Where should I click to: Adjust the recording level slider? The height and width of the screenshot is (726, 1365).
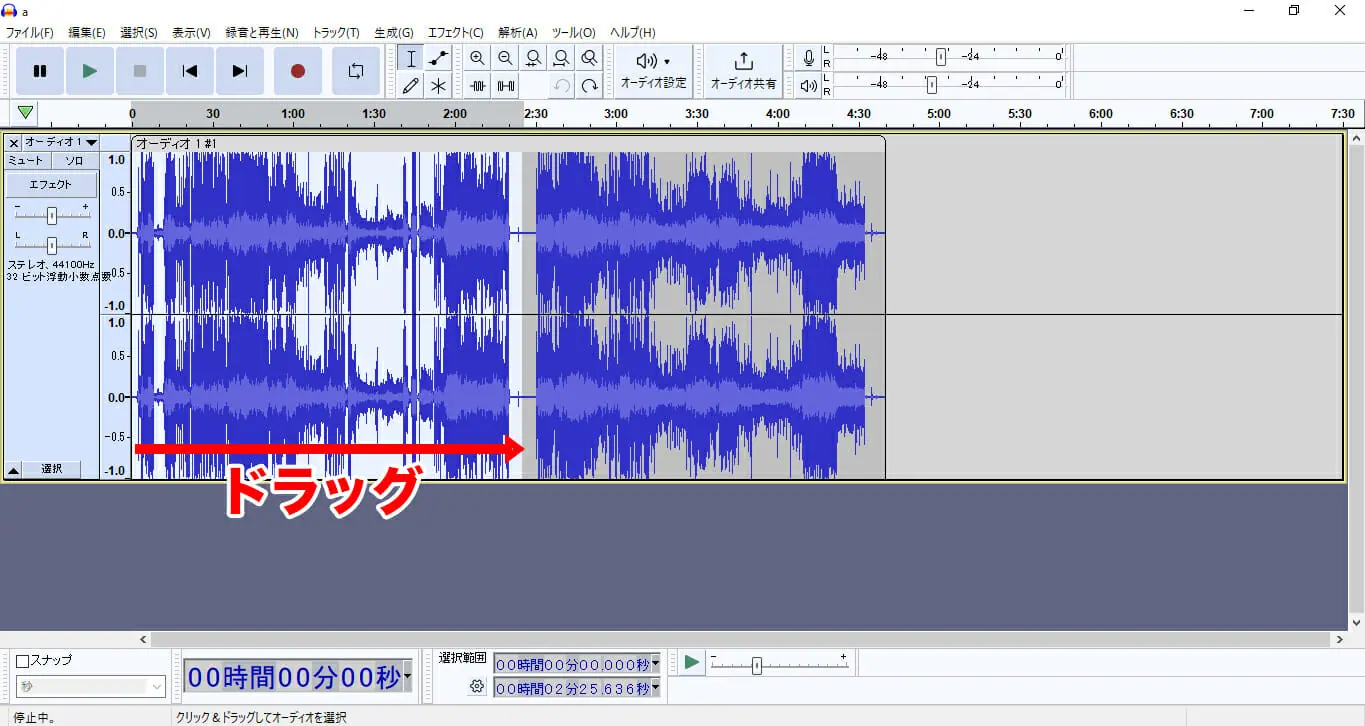[x=941, y=57]
